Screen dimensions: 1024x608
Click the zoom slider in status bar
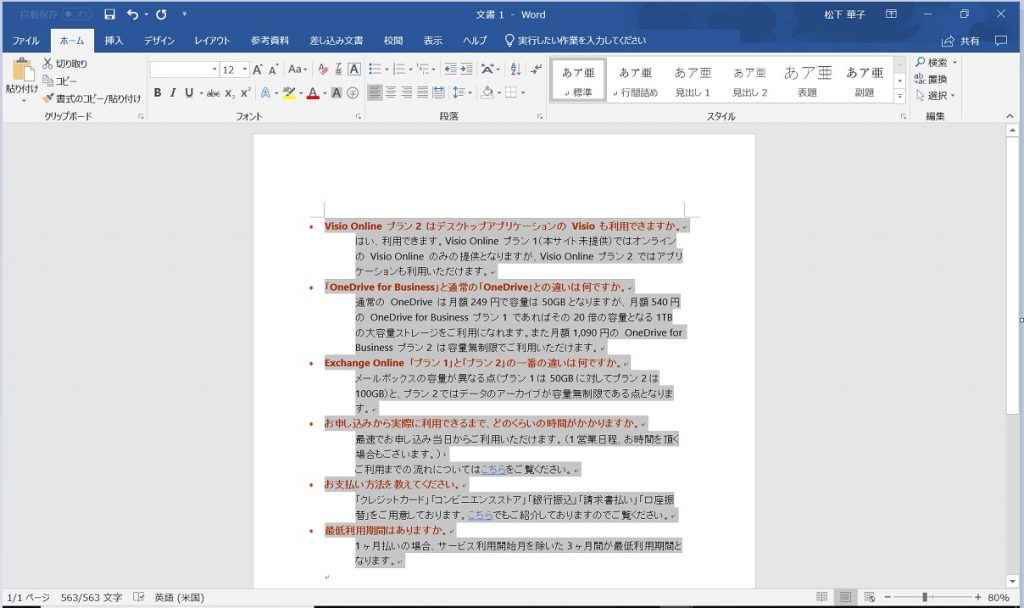925,597
